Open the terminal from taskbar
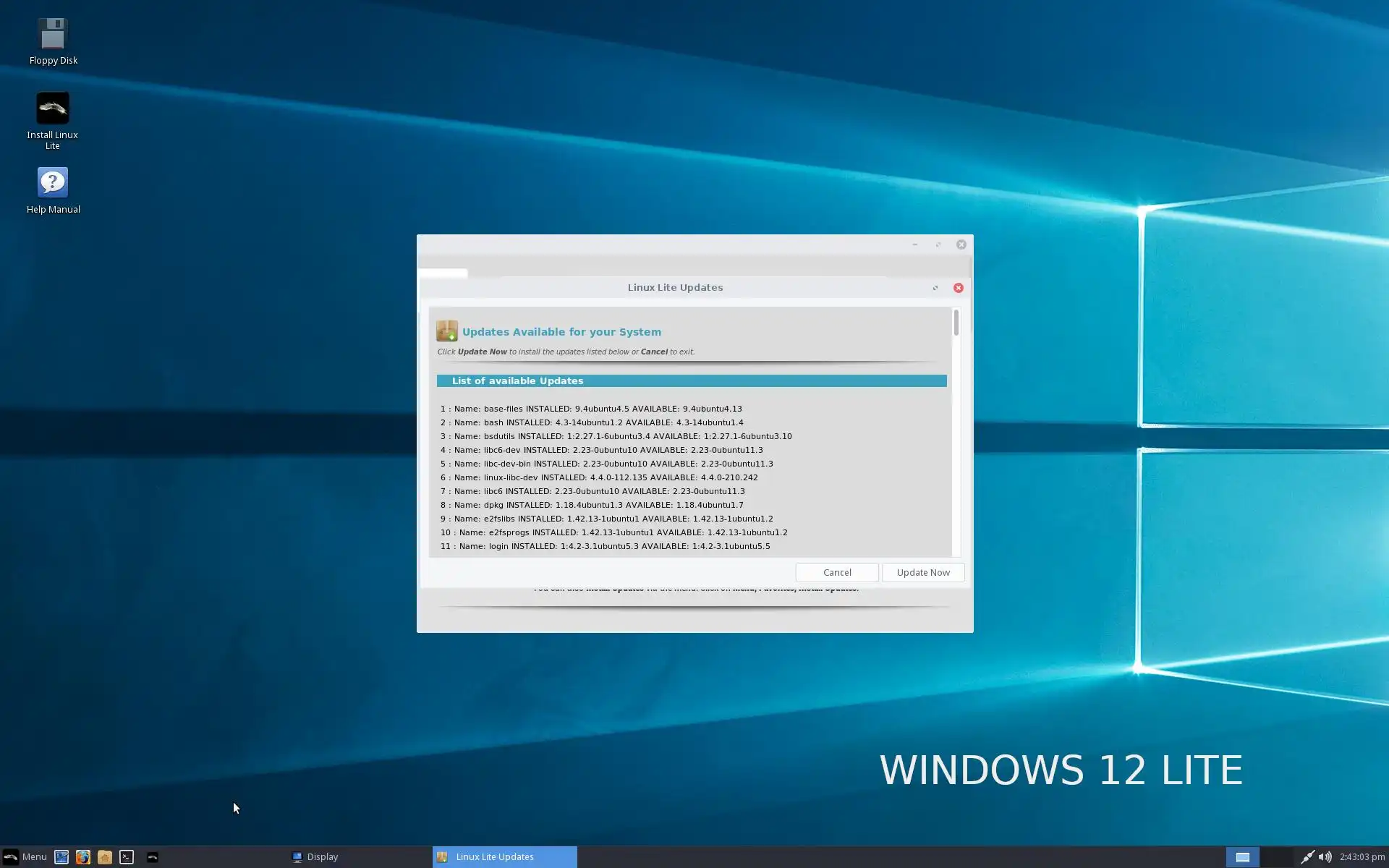 point(127,857)
